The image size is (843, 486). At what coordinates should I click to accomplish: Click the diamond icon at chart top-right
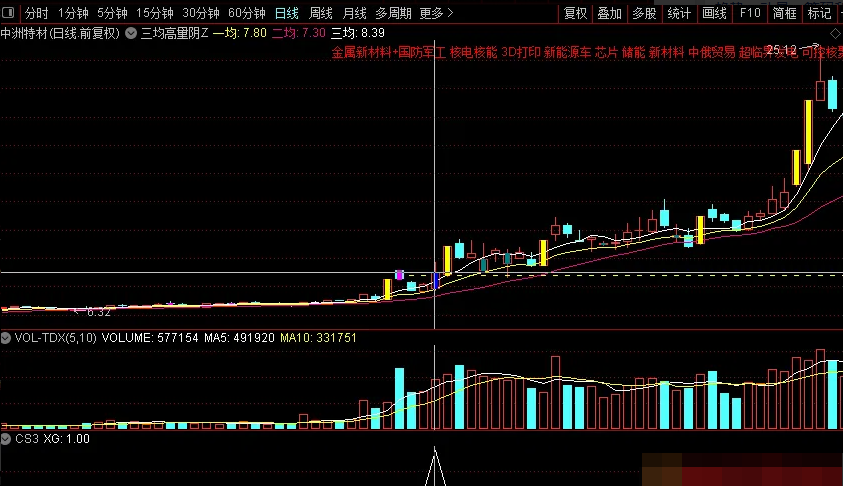pos(835,34)
